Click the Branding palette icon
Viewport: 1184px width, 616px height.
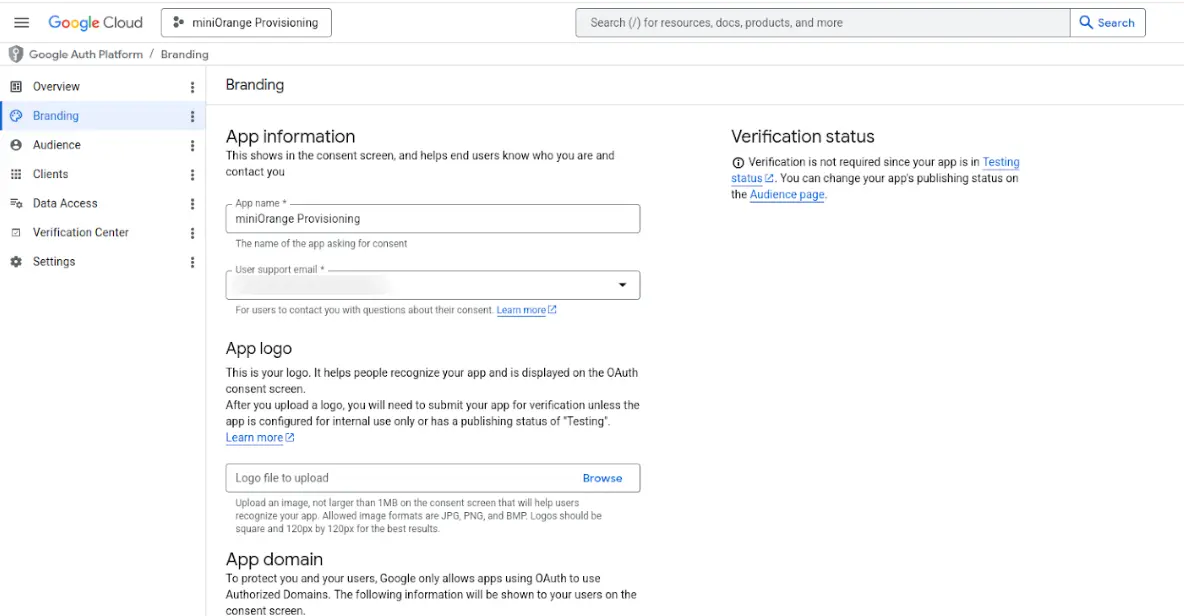pos(16,116)
